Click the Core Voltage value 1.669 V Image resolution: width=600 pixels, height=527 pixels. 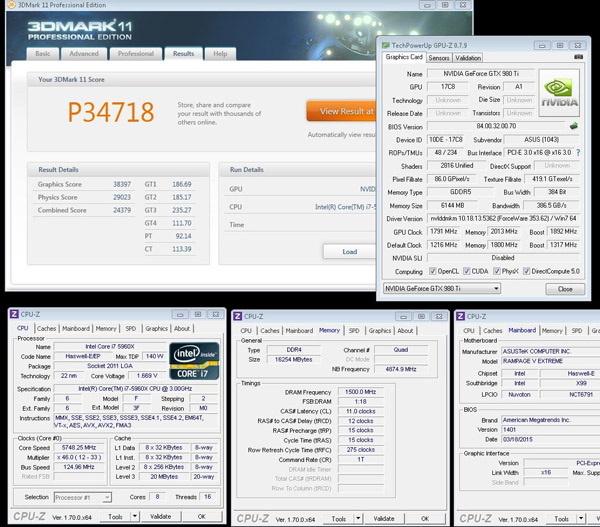click(147, 375)
